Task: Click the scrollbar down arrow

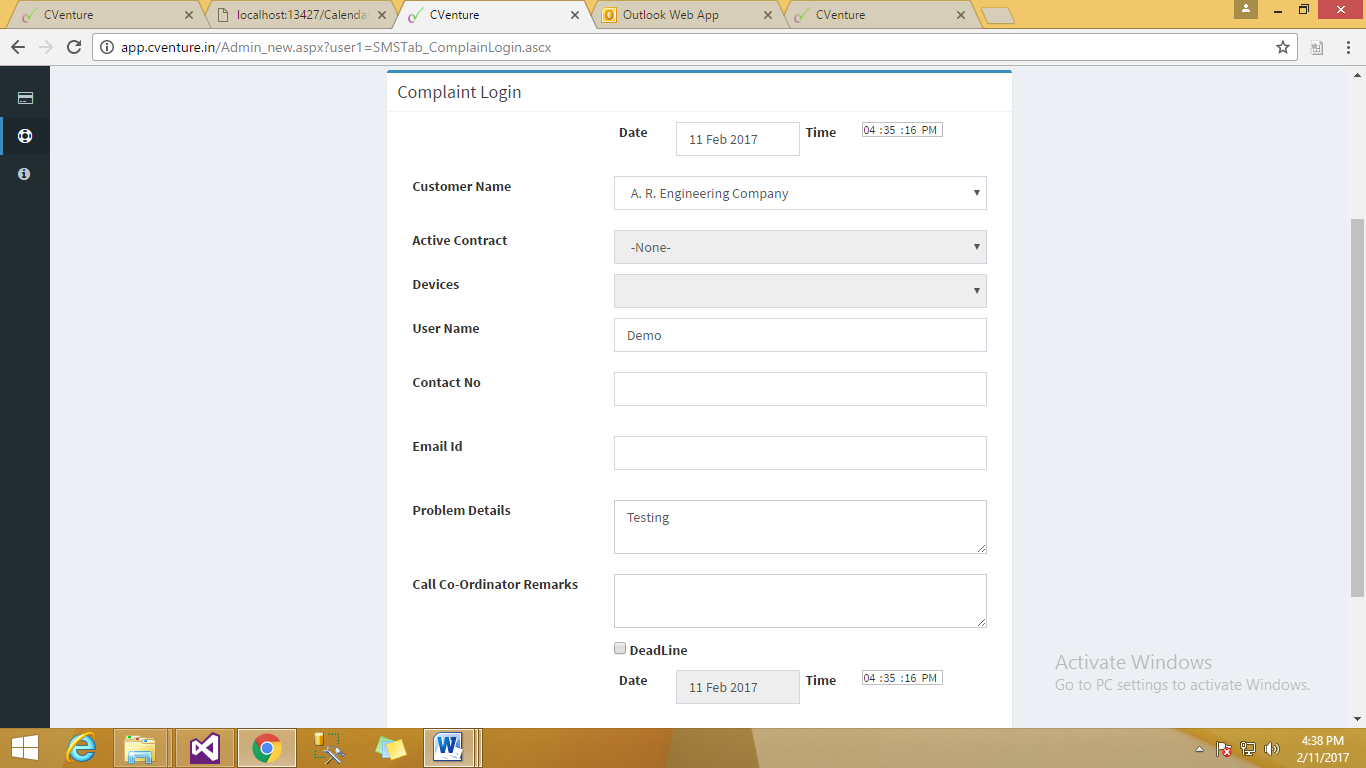Action: (x=1357, y=718)
